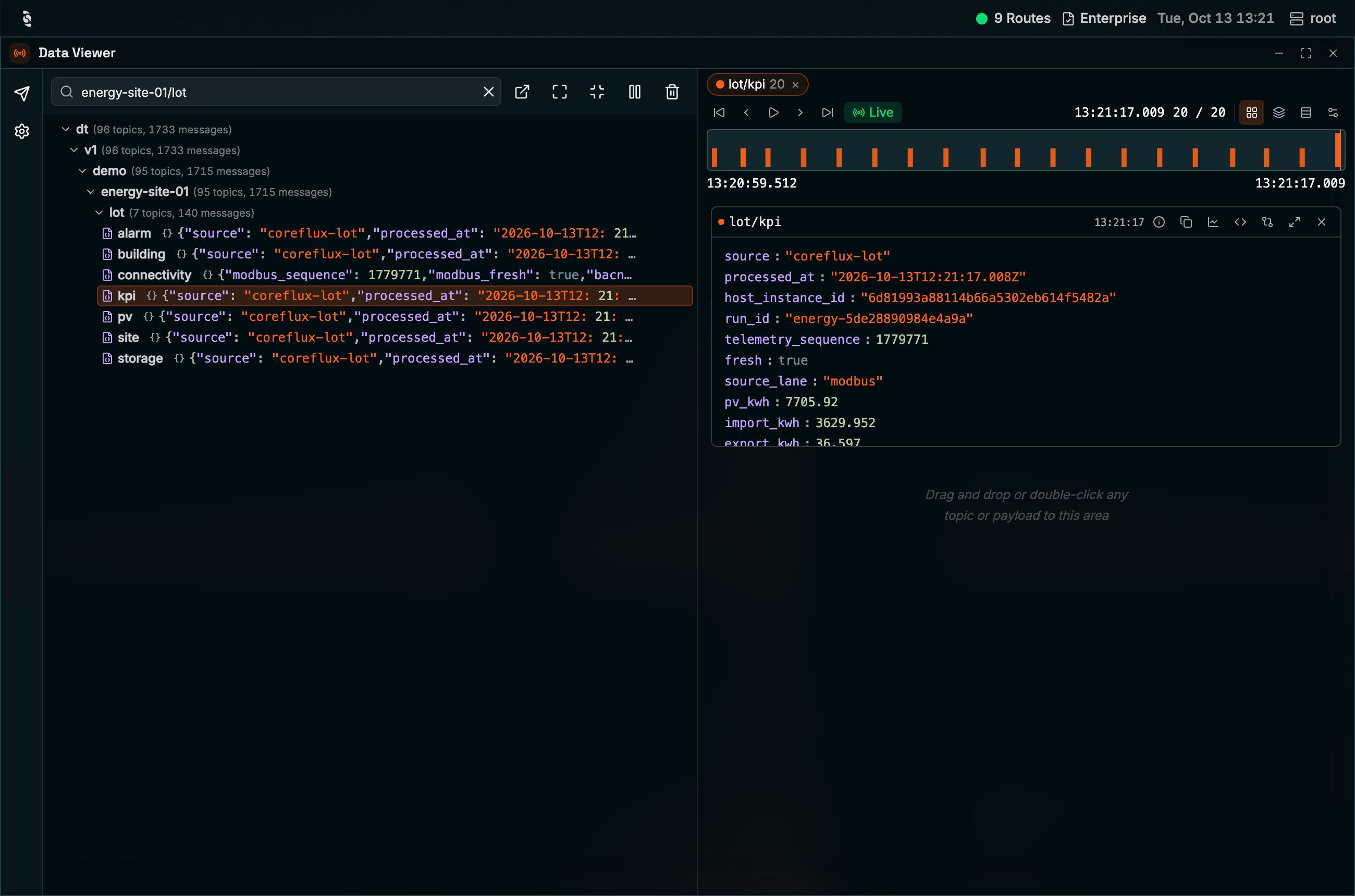The image size is (1355, 896).
Task: Play back the messages
Action: [x=773, y=113]
